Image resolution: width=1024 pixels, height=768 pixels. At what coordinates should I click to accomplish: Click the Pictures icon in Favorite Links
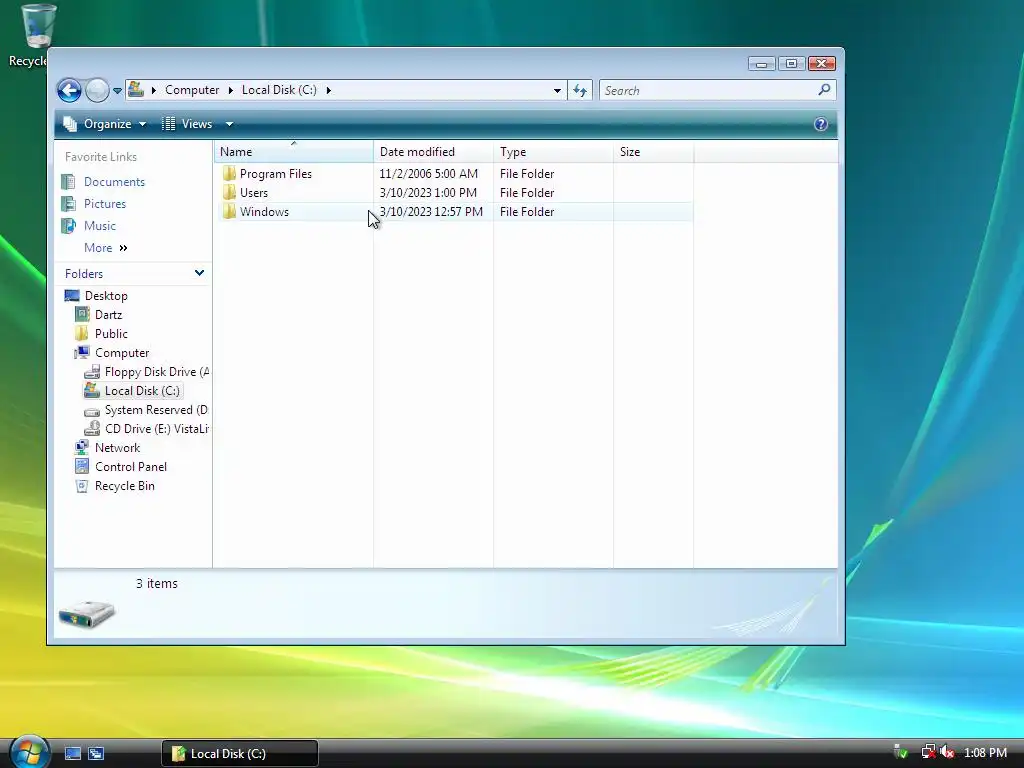tap(69, 204)
